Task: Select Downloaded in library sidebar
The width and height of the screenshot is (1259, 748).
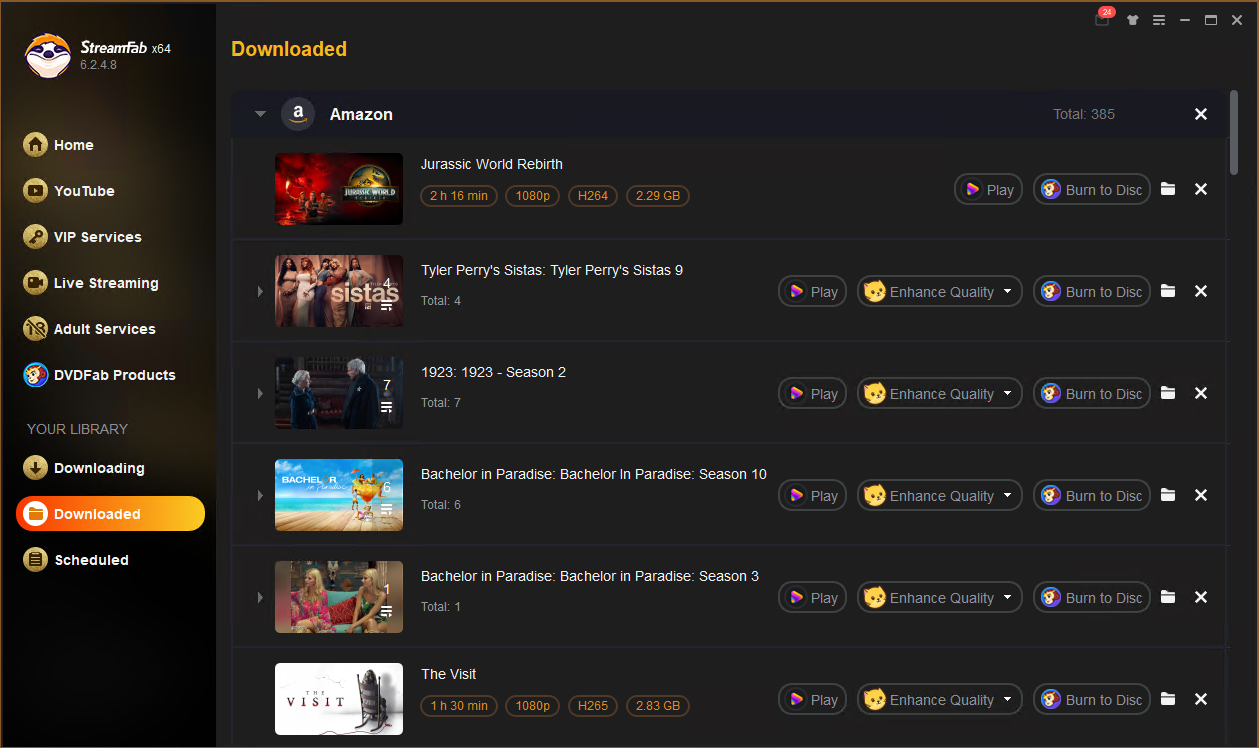Action: click(x=110, y=514)
